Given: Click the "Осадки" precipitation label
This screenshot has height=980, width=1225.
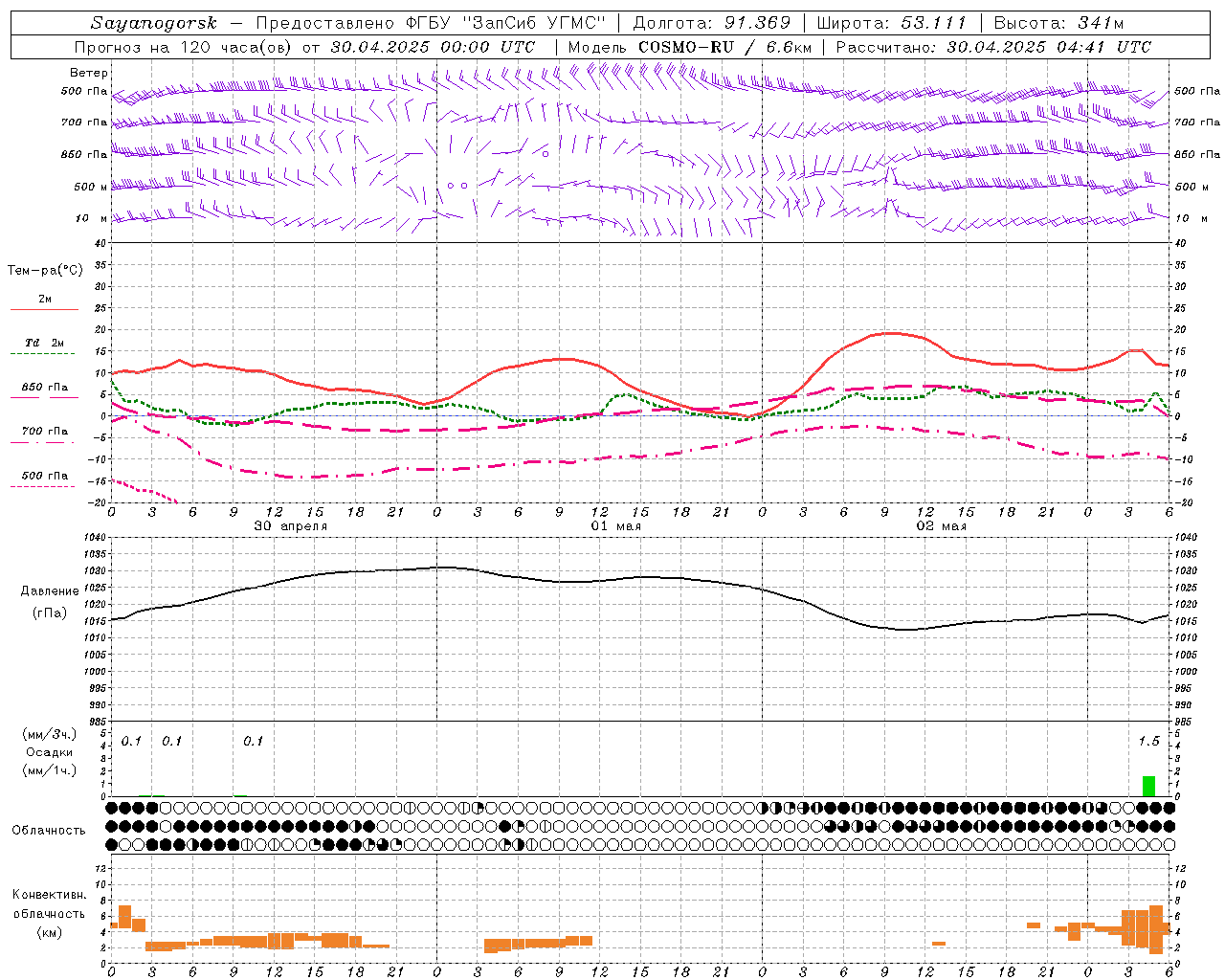Looking at the screenshot, I should coord(50,752).
